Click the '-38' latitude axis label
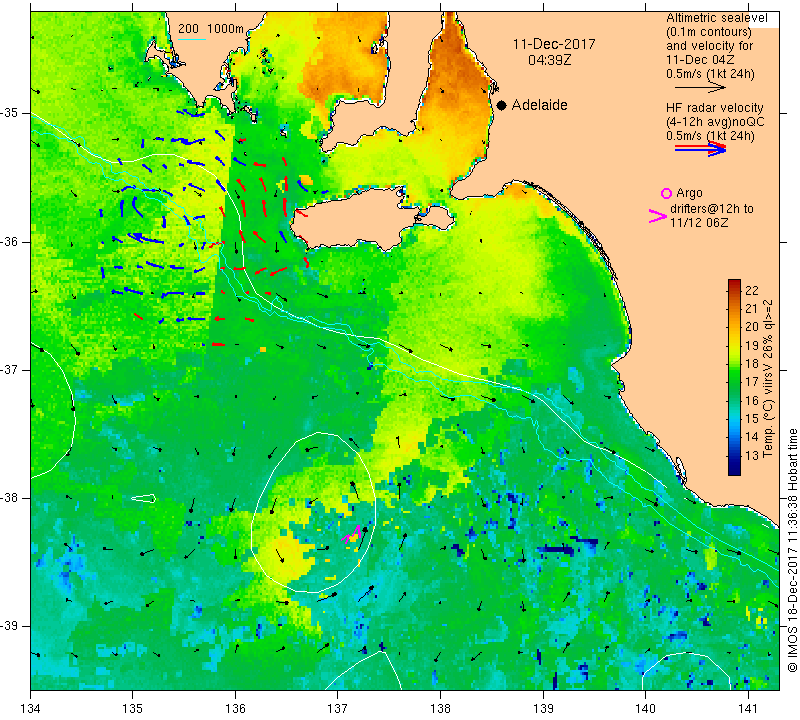Image resolution: width=800 pixels, height=720 pixels. coord(9,498)
